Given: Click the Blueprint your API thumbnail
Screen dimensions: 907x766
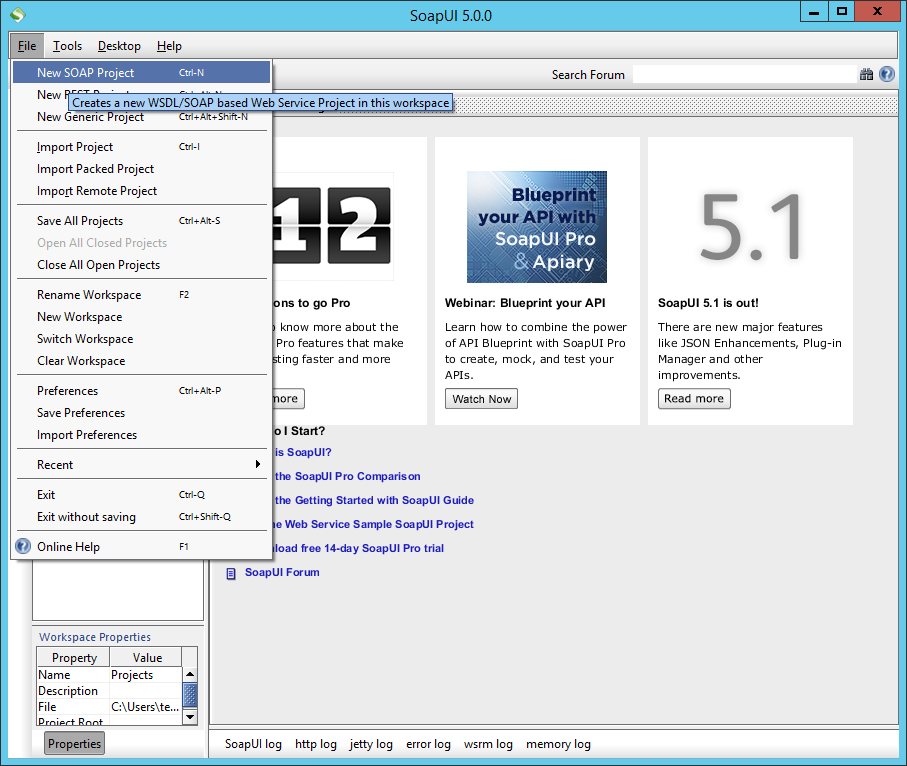Looking at the screenshot, I should coord(537,227).
